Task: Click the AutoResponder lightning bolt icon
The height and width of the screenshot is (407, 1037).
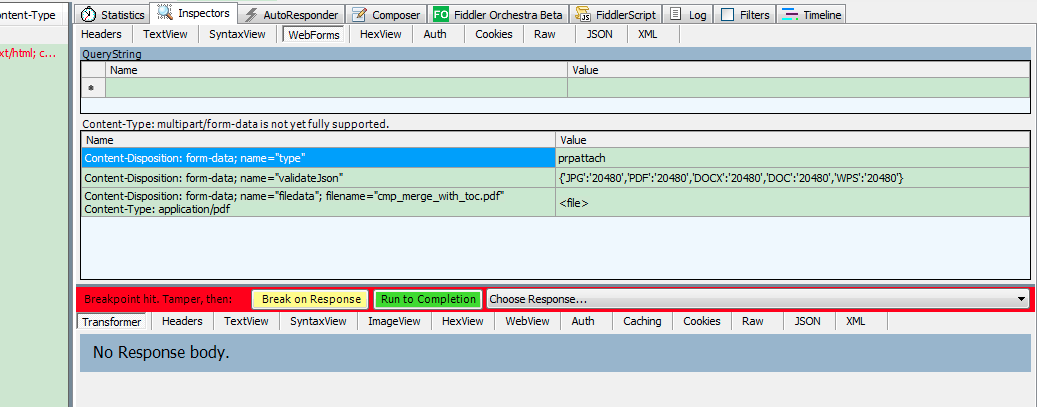Action: pyautogui.click(x=252, y=15)
